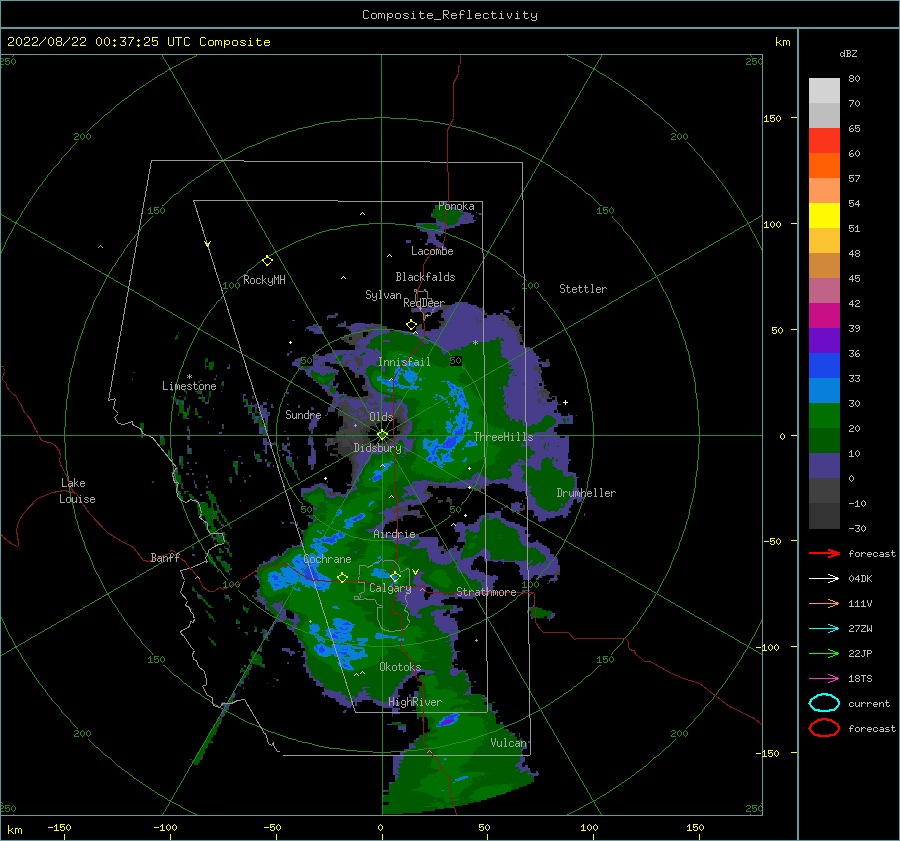Image resolution: width=900 pixels, height=841 pixels.
Task: Click the HighRiver city label
Action: point(415,702)
